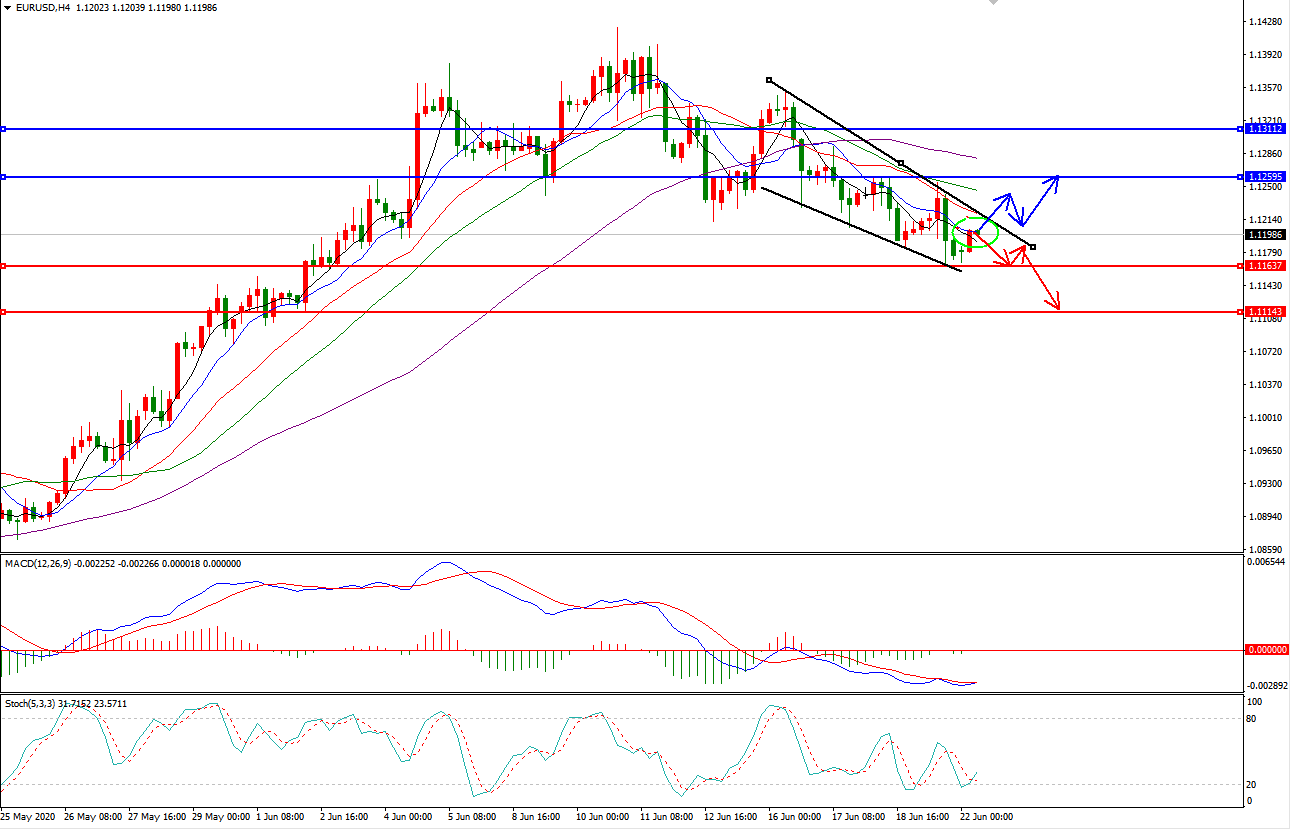Click the MACD(12,26,9) indicator label

[37, 564]
